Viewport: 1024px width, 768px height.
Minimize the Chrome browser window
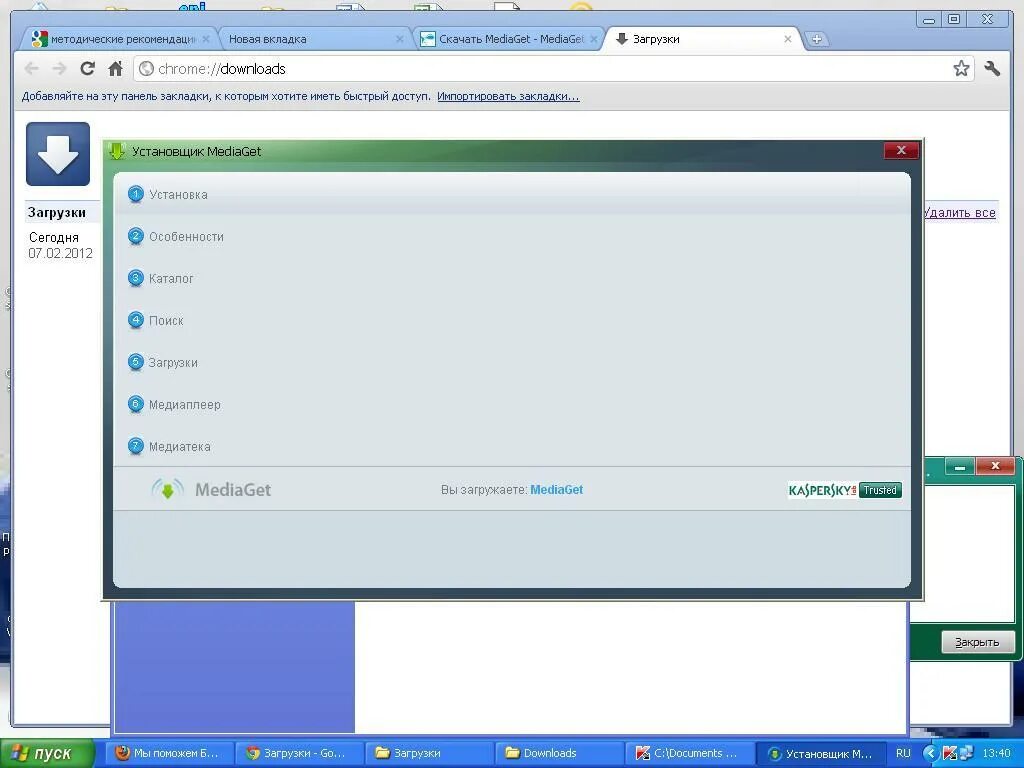[x=929, y=20]
